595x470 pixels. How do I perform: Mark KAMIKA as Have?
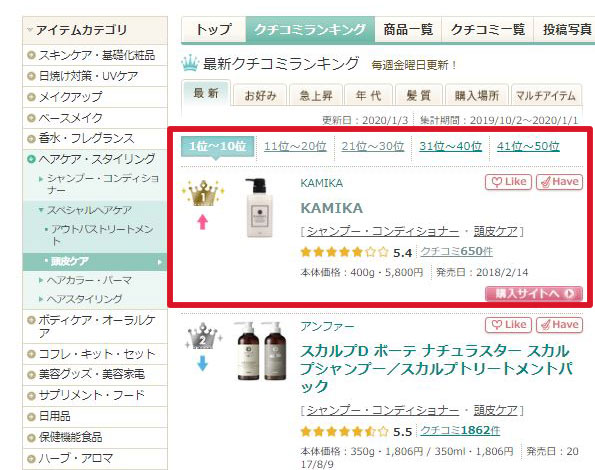point(559,182)
